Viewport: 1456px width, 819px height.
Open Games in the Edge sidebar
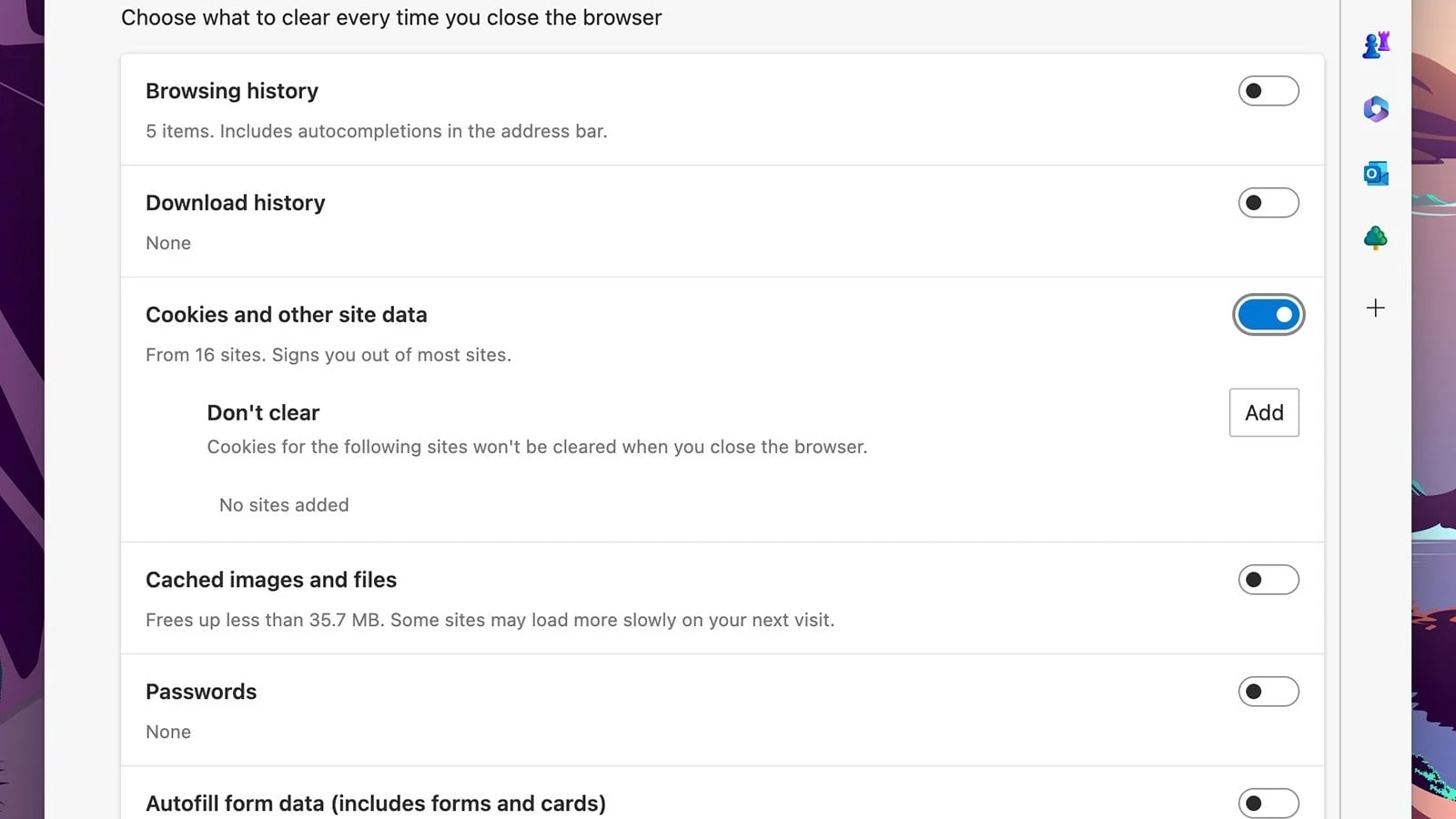[x=1375, y=43]
